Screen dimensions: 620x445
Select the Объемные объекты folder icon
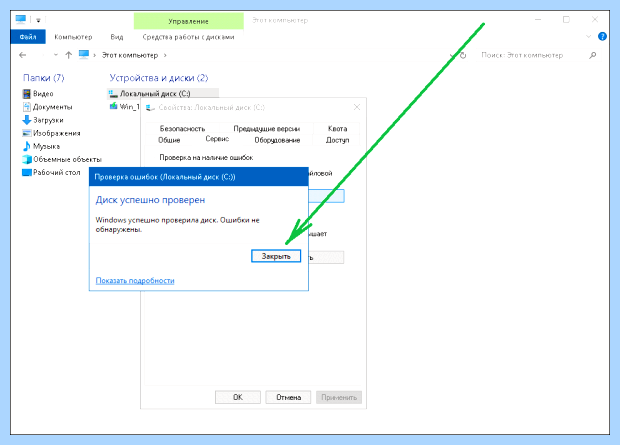pyautogui.click(x=26, y=159)
